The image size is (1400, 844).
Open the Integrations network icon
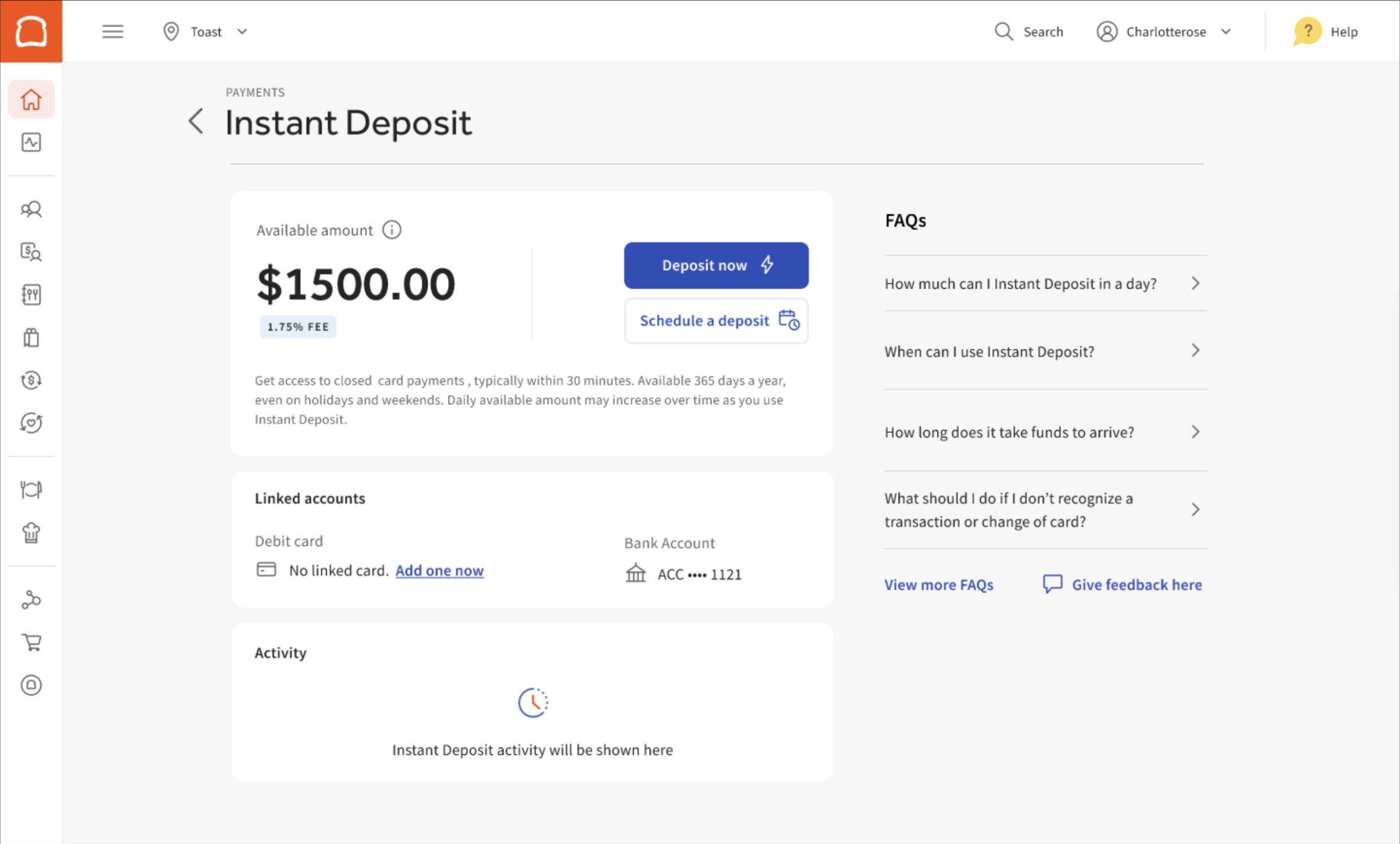pos(31,599)
